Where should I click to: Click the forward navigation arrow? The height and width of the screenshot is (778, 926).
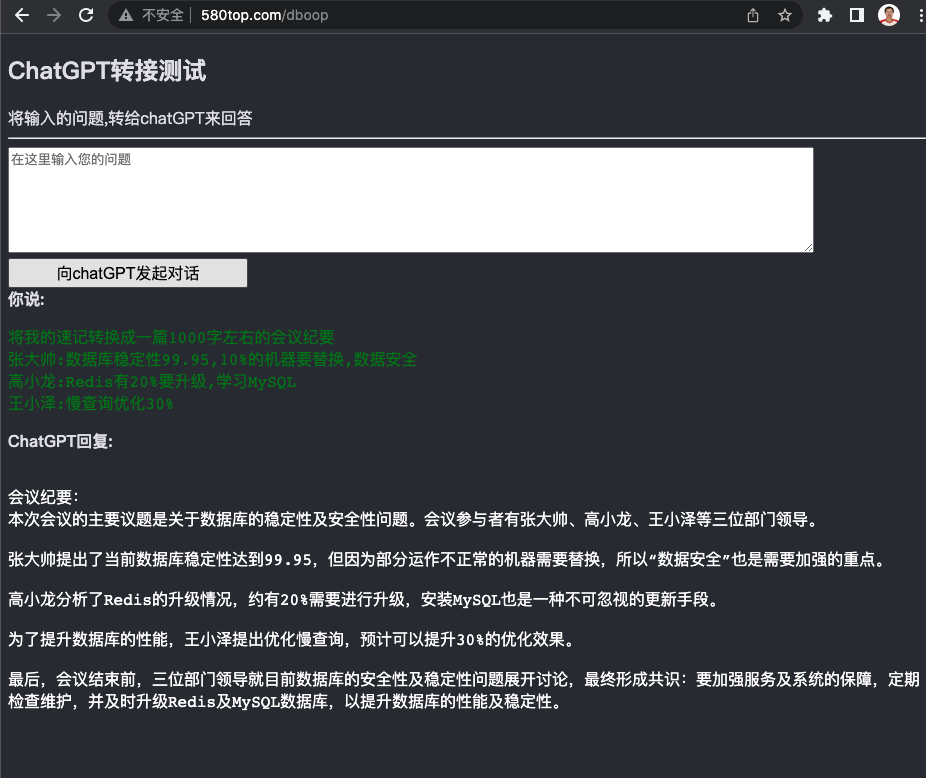click(x=55, y=15)
